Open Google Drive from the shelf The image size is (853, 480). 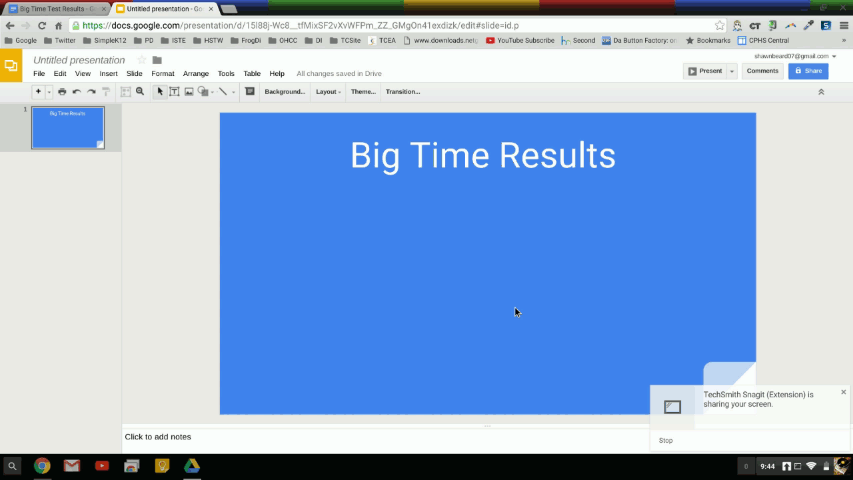tap(191, 466)
